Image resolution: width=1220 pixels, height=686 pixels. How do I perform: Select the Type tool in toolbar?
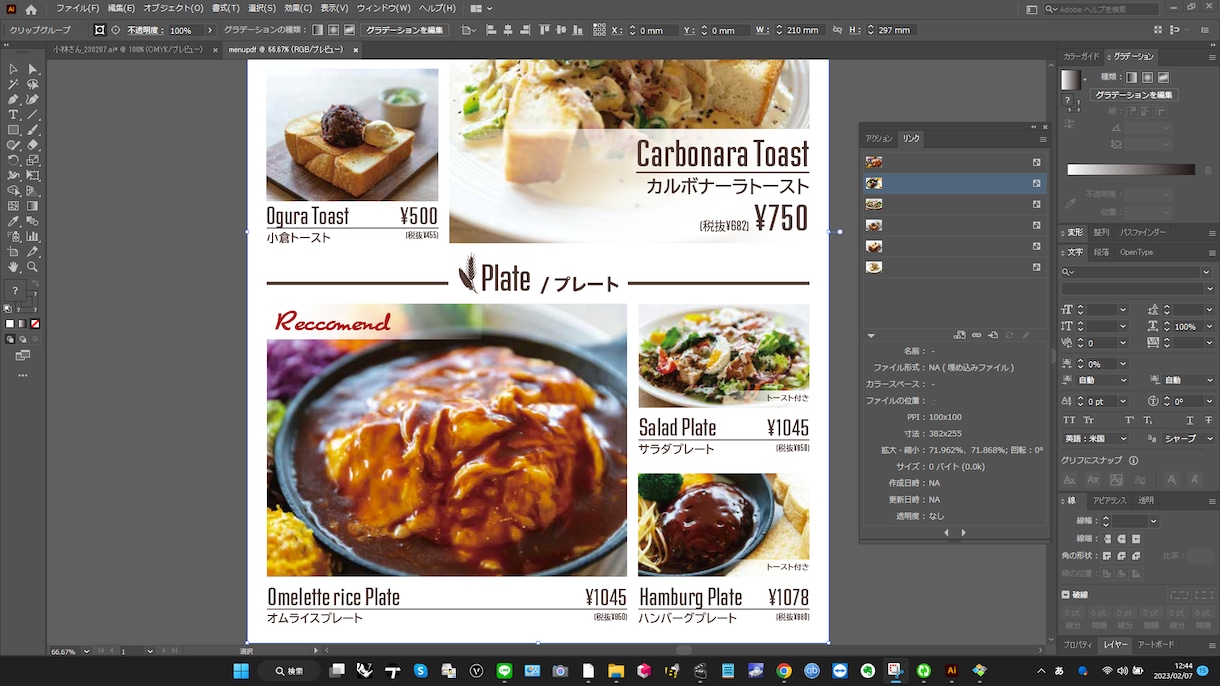[14, 115]
